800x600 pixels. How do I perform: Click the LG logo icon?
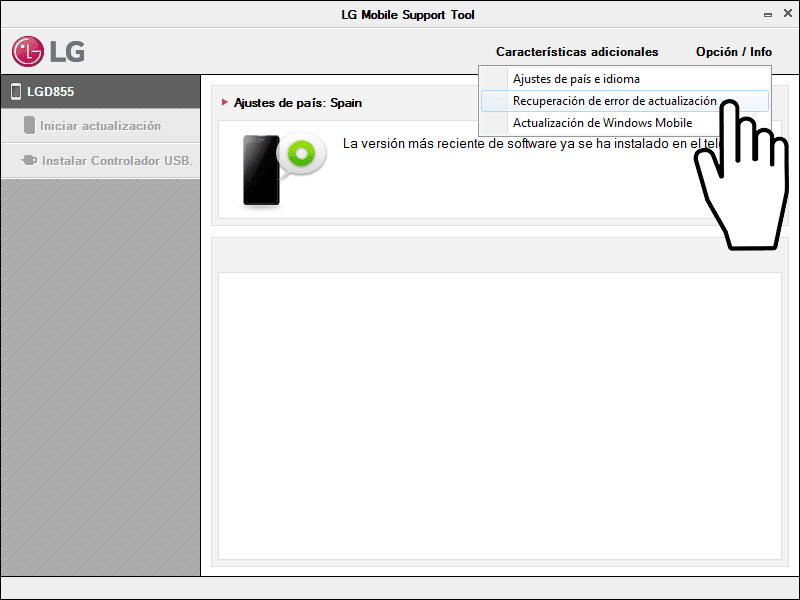pos(30,50)
